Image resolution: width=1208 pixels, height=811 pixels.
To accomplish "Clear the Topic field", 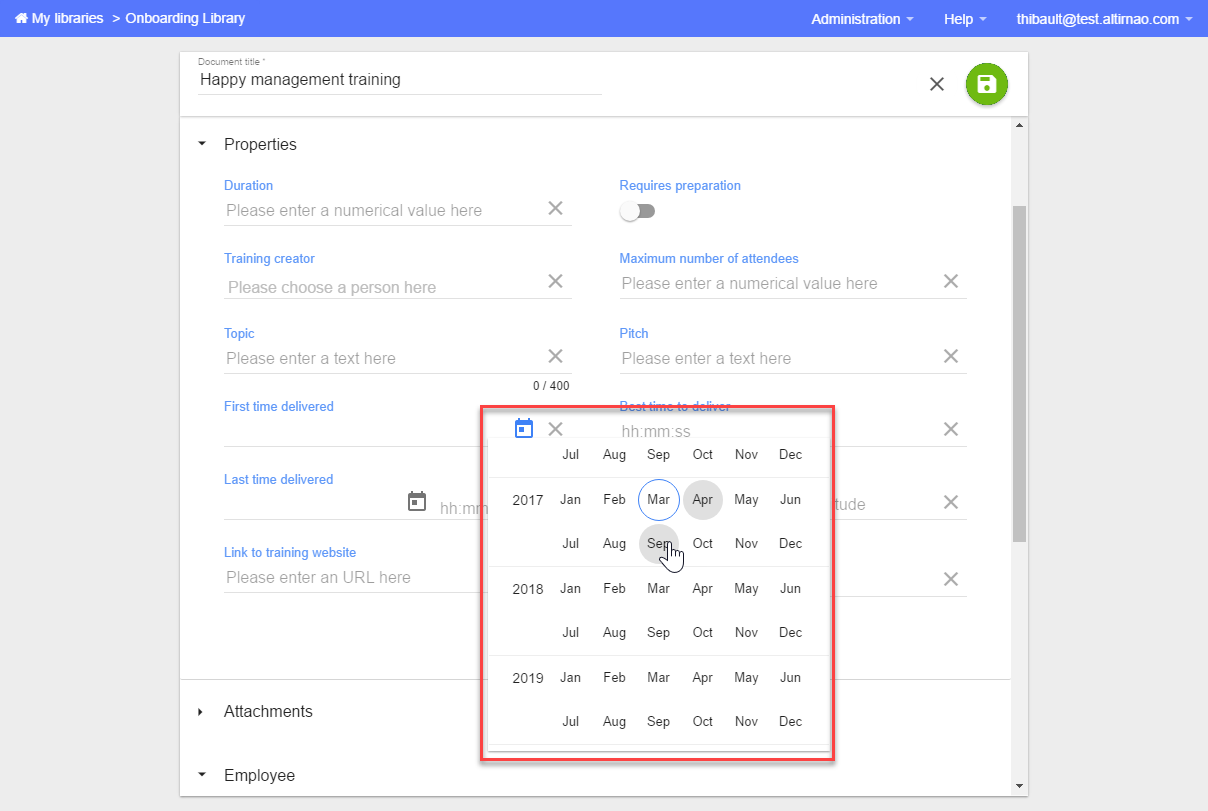I will coord(556,356).
